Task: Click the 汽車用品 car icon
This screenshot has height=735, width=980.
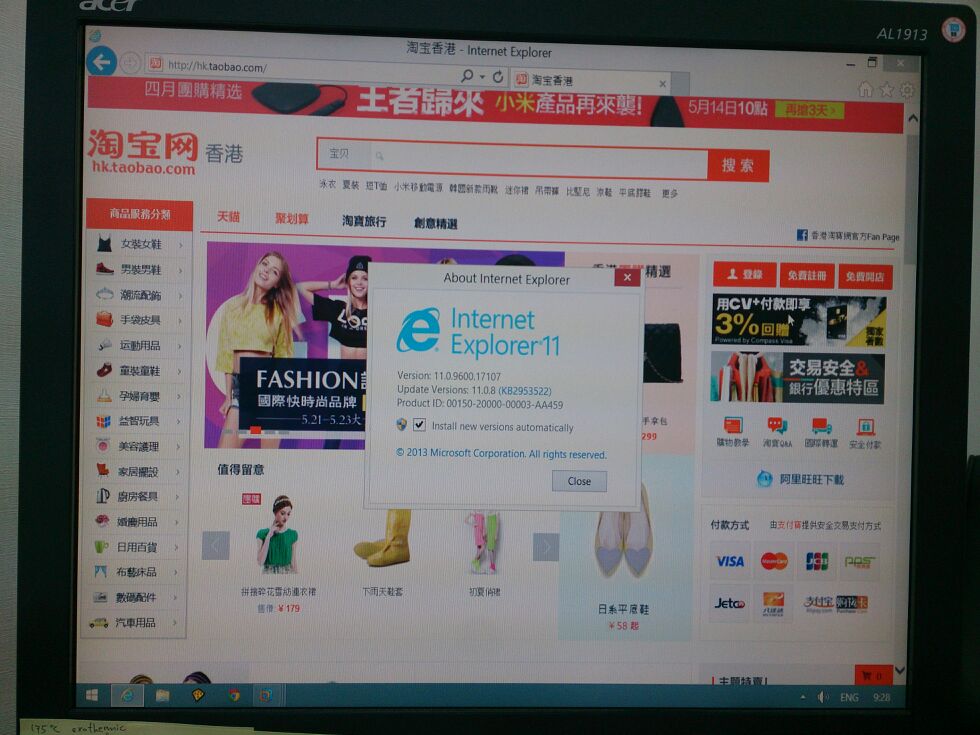Action: (99, 622)
